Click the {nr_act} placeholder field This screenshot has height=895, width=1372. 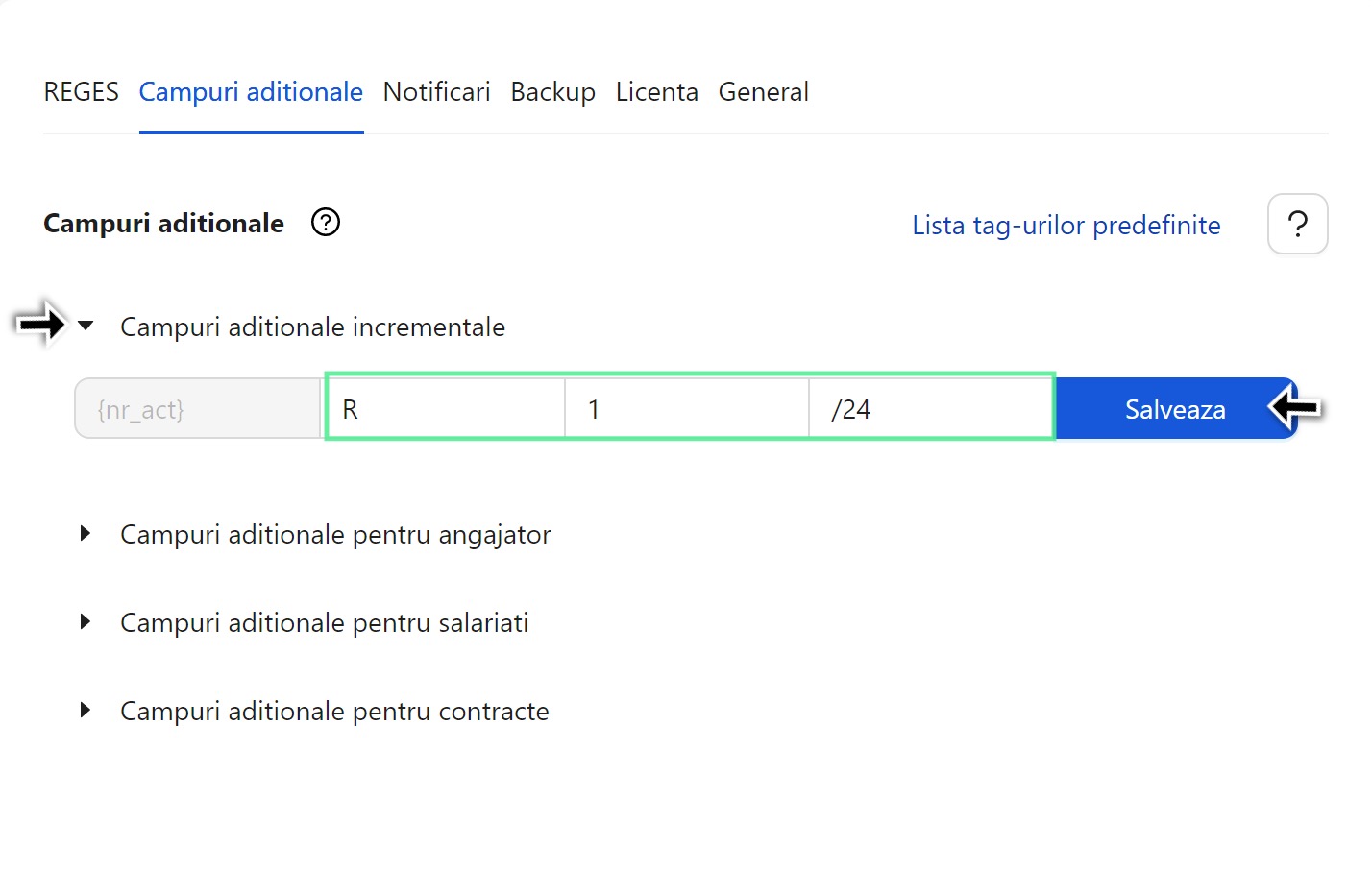click(196, 408)
